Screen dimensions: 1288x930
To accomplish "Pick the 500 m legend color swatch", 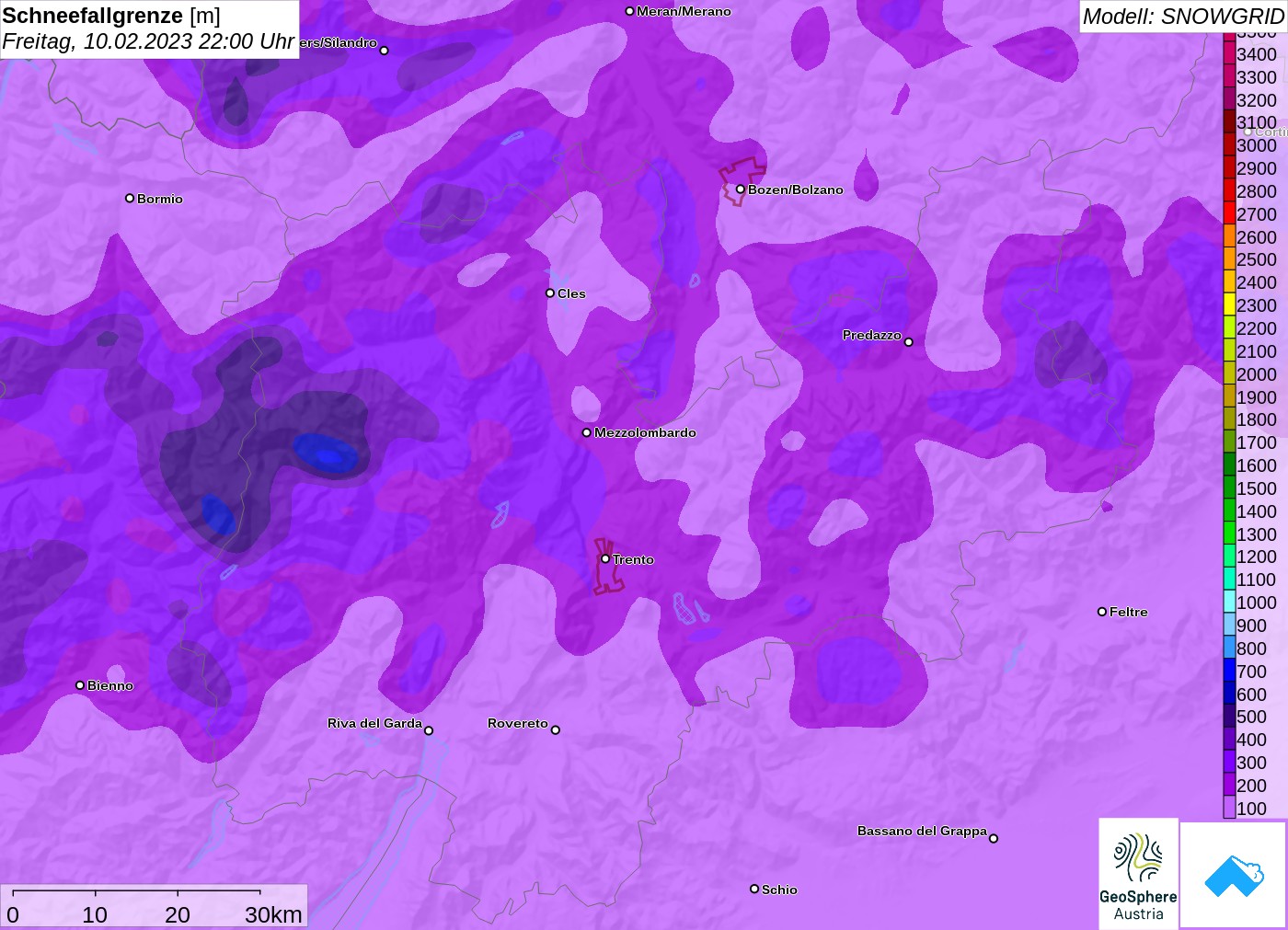I will [1229, 716].
